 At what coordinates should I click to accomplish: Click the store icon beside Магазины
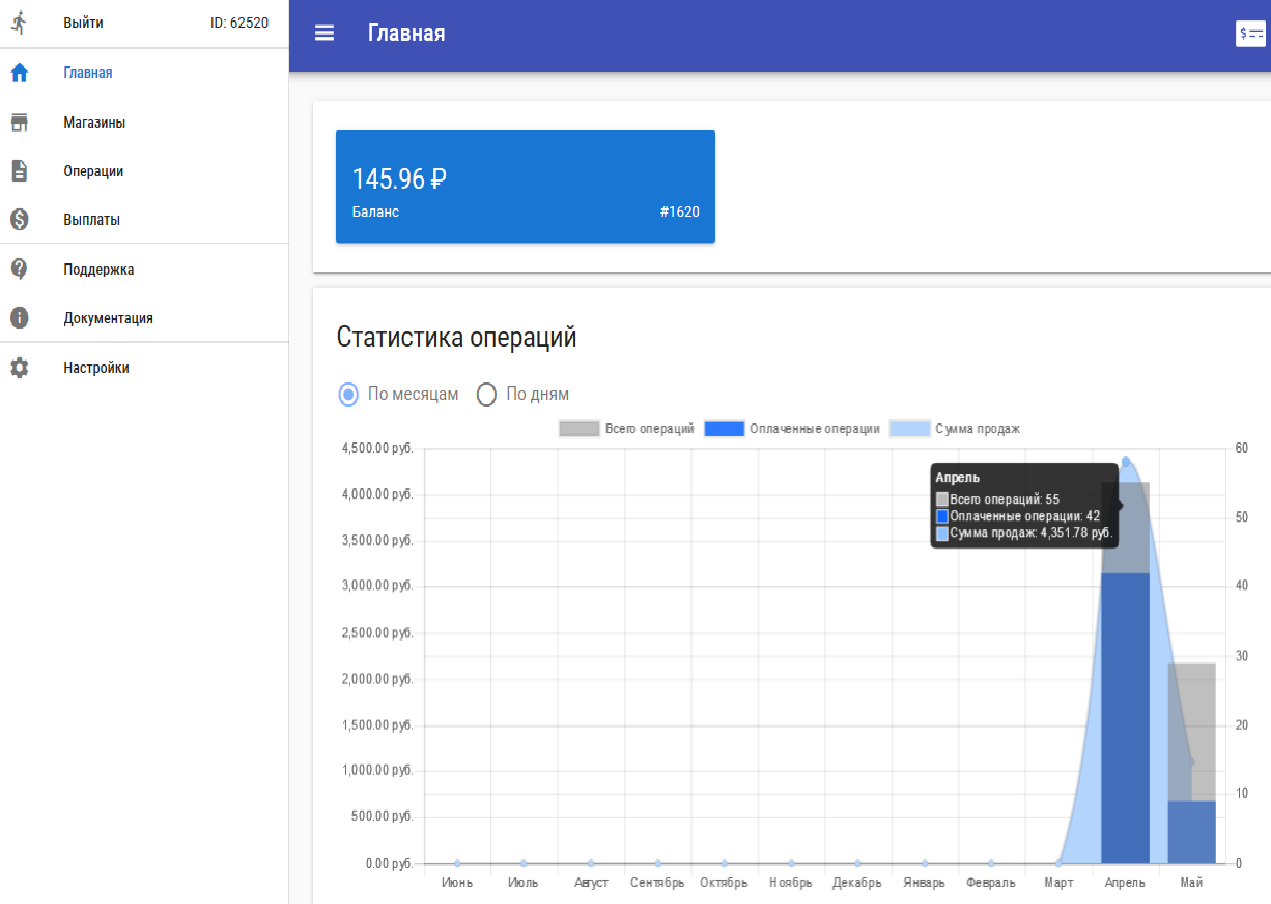[x=19, y=122]
